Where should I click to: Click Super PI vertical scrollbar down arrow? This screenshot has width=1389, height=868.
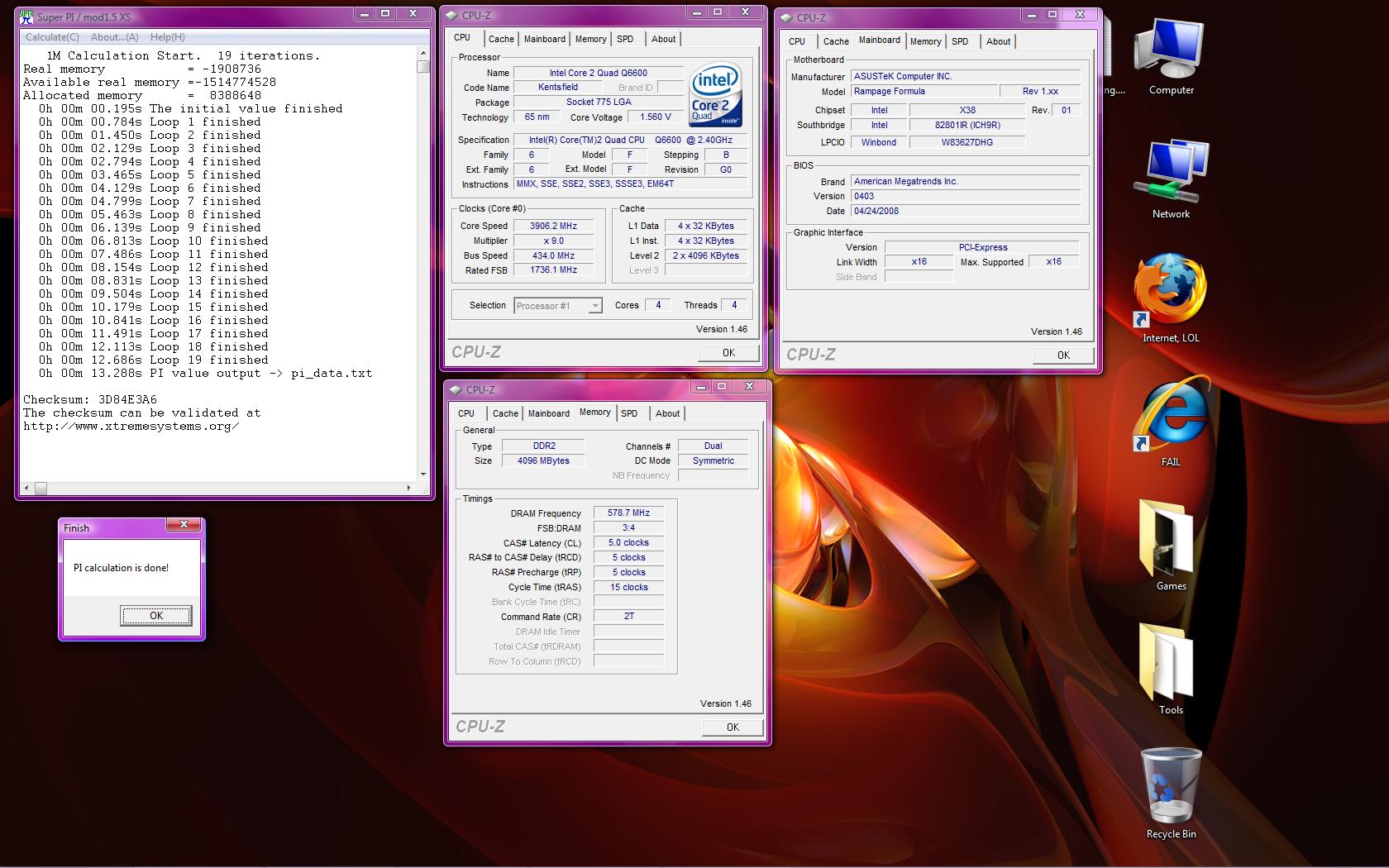coord(423,475)
